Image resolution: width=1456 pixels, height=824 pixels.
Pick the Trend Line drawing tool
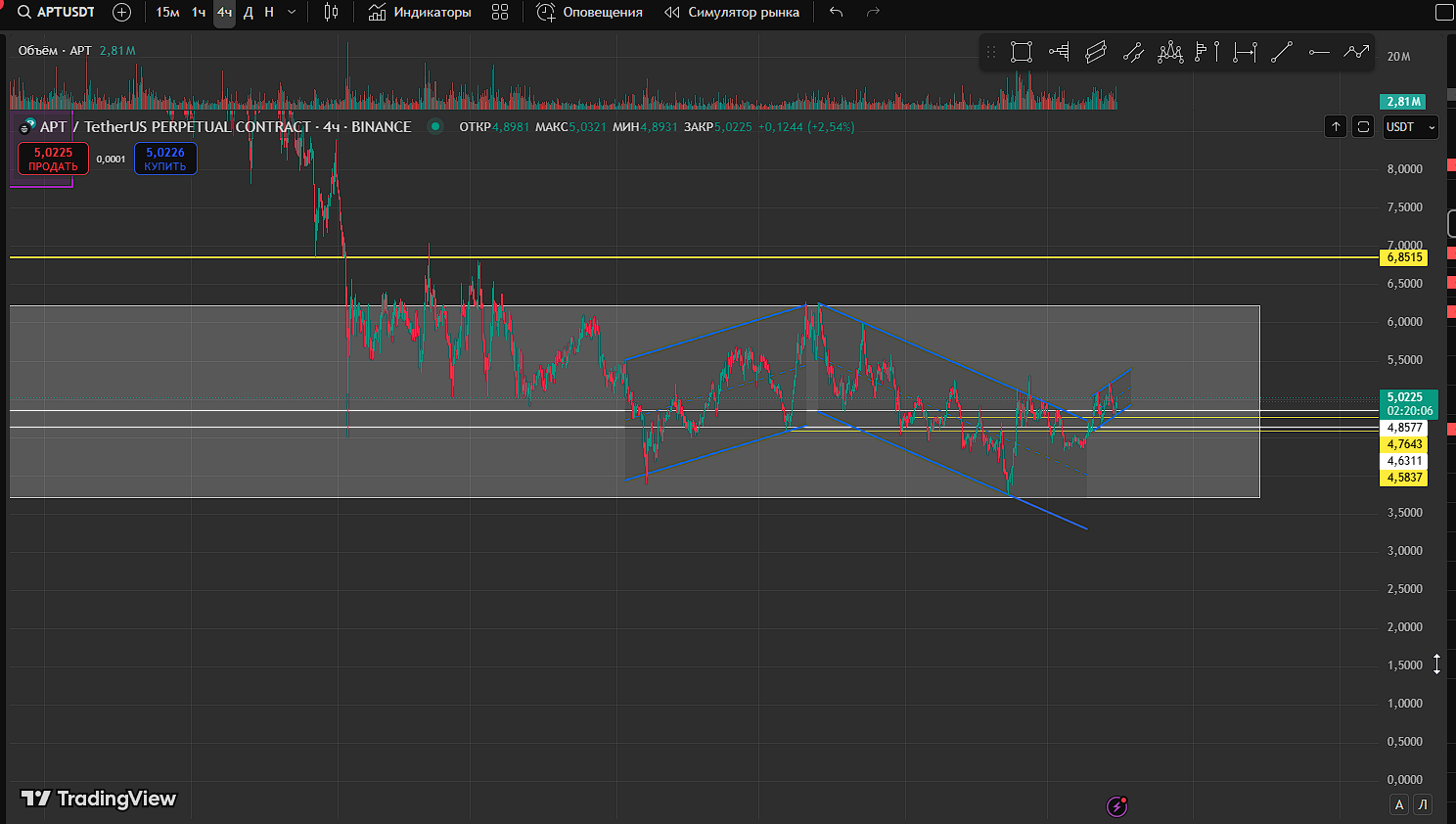pos(1282,52)
